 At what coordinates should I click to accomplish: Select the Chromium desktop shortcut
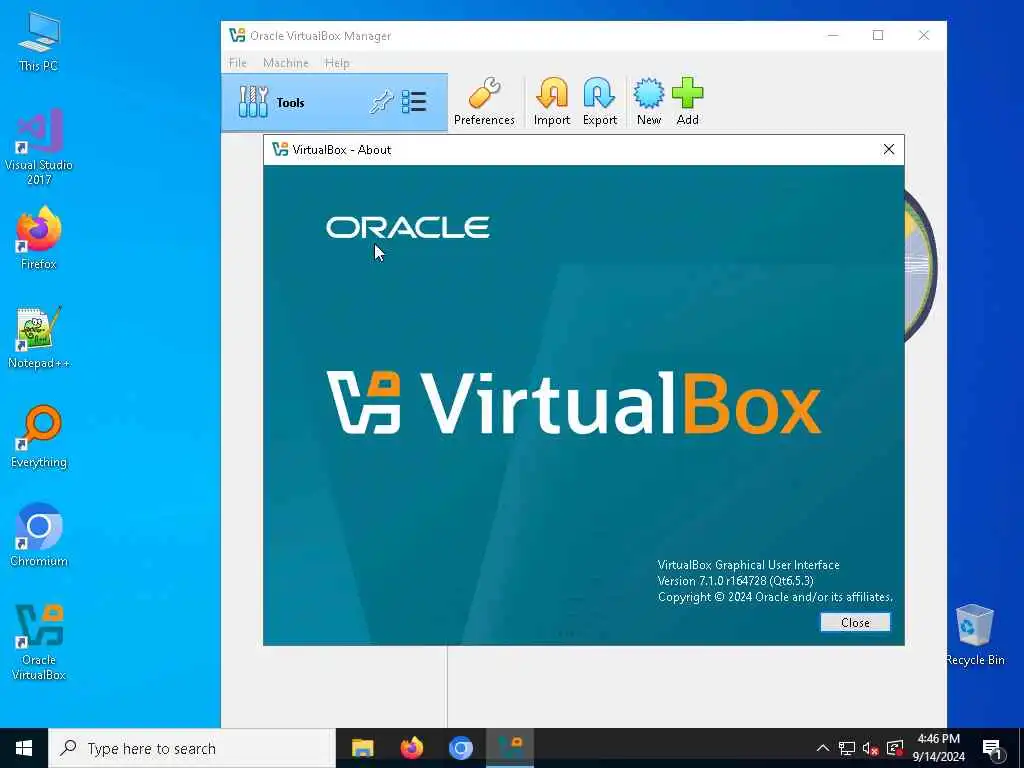coord(39,536)
